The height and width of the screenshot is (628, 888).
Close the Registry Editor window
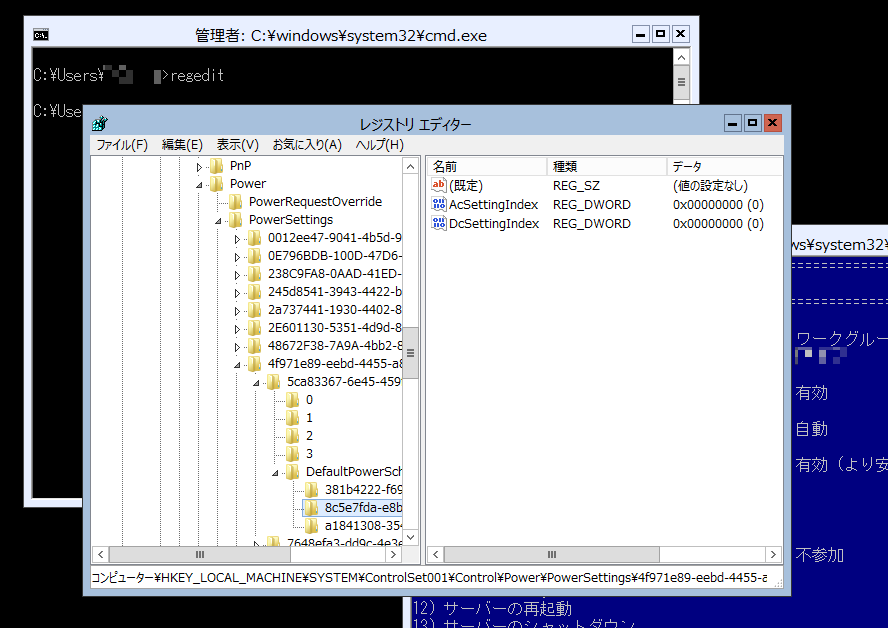772,123
